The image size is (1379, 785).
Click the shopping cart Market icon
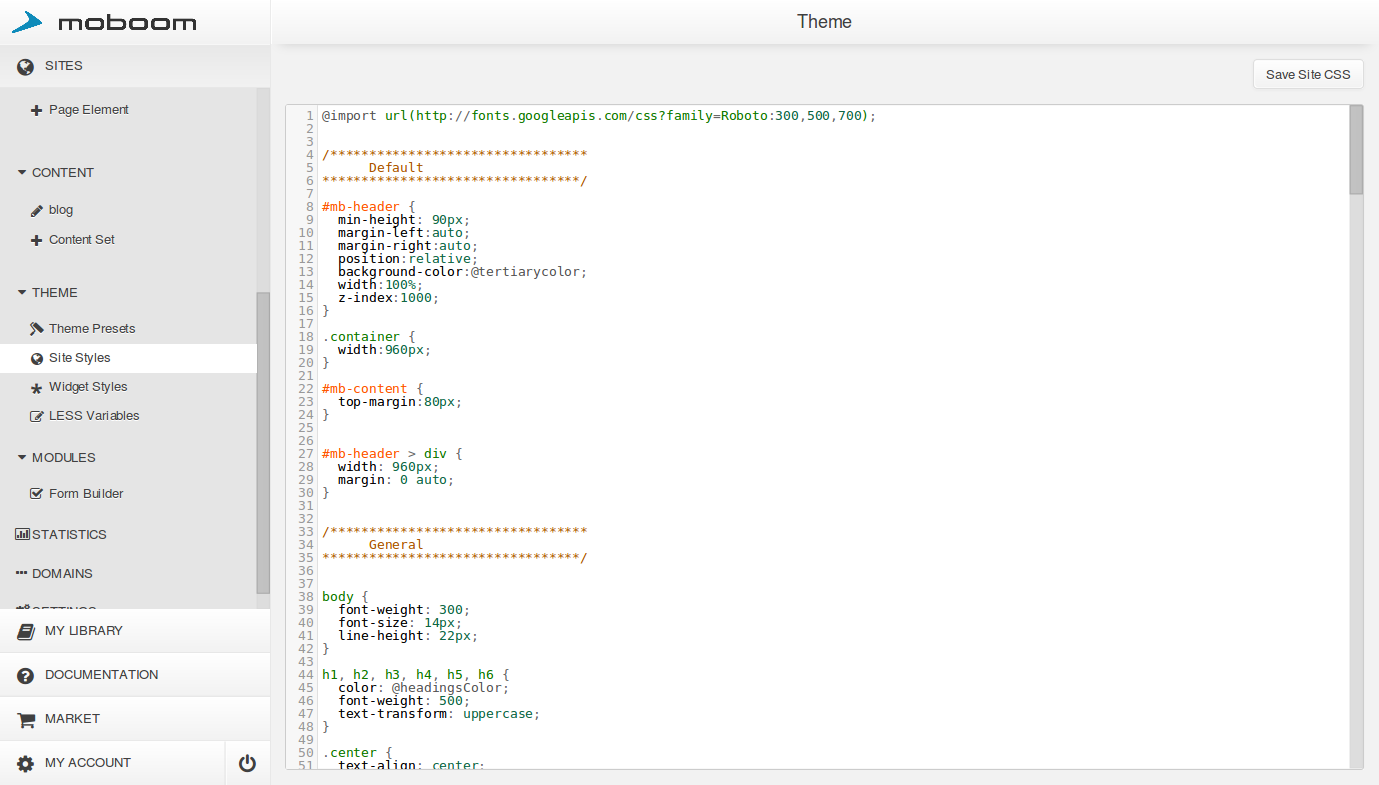pyautogui.click(x=26, y=720)
